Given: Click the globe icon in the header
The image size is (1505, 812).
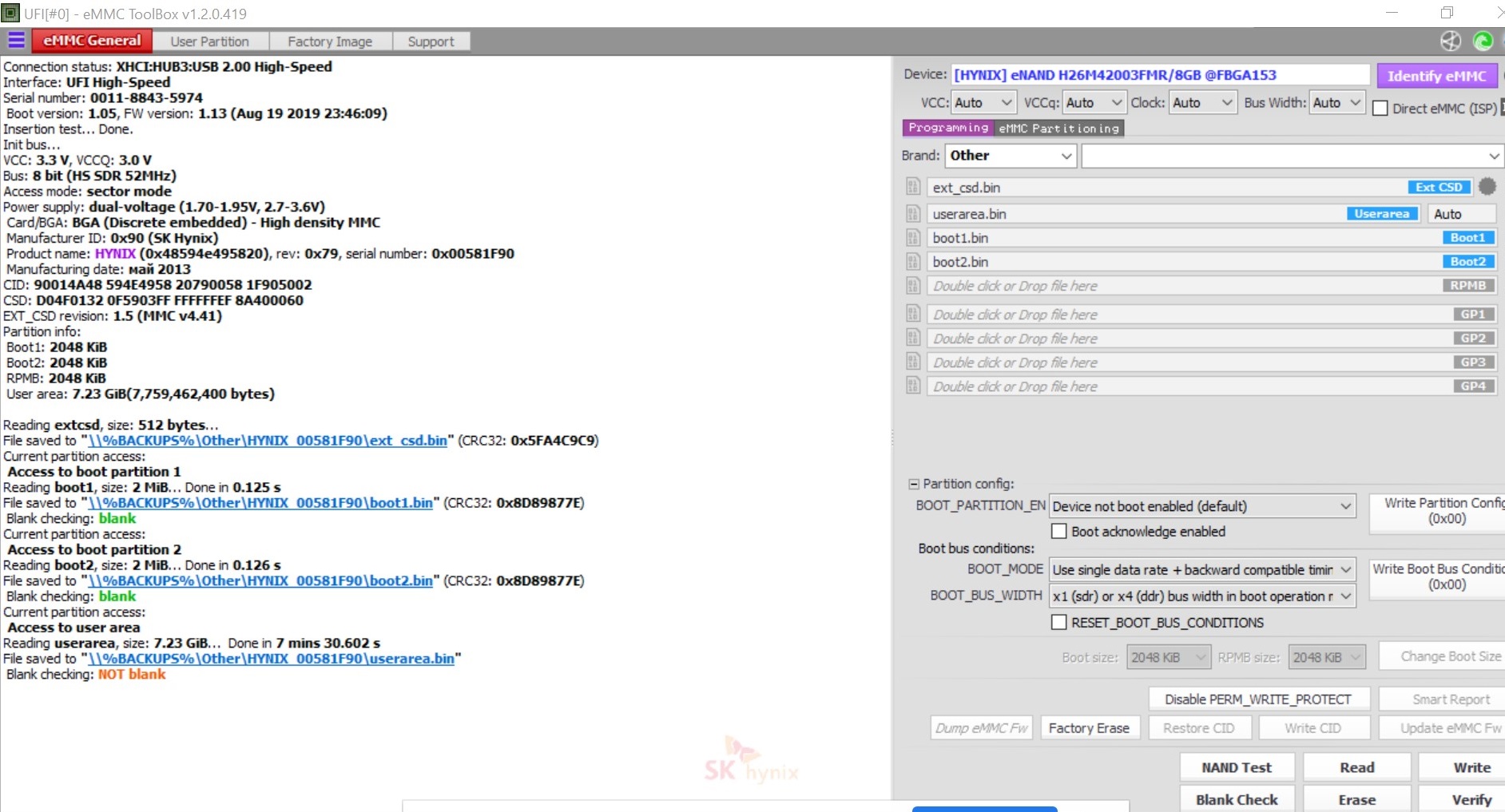Looking at the screenshot, I should click(x=1451, y=42).
